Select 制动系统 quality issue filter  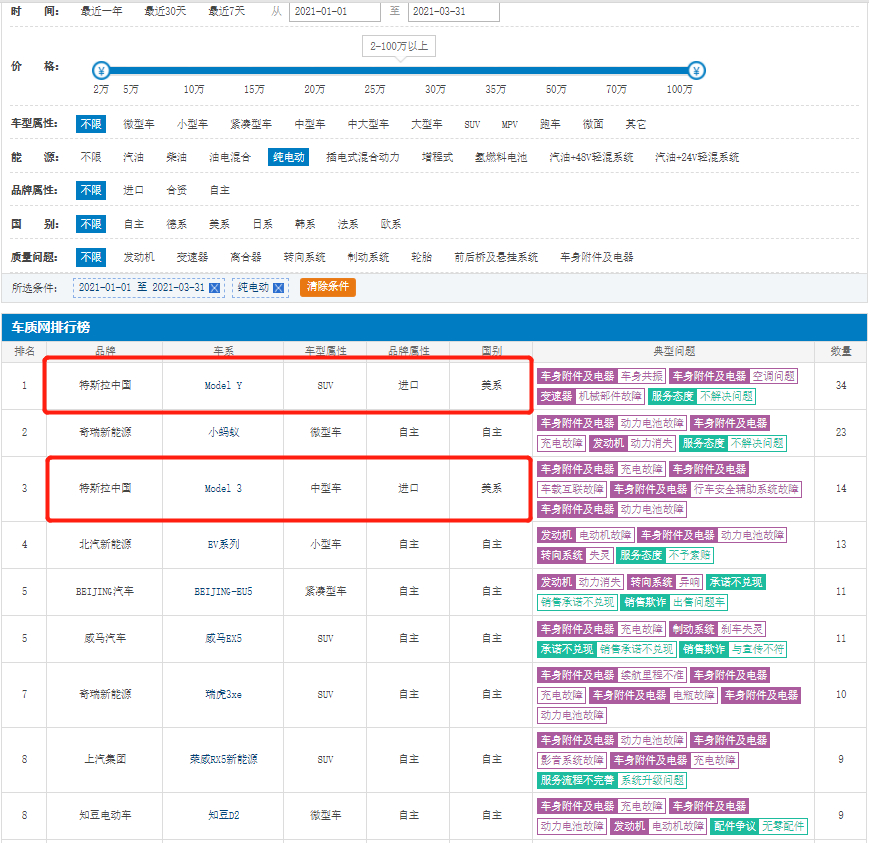[x=368, y=258]
